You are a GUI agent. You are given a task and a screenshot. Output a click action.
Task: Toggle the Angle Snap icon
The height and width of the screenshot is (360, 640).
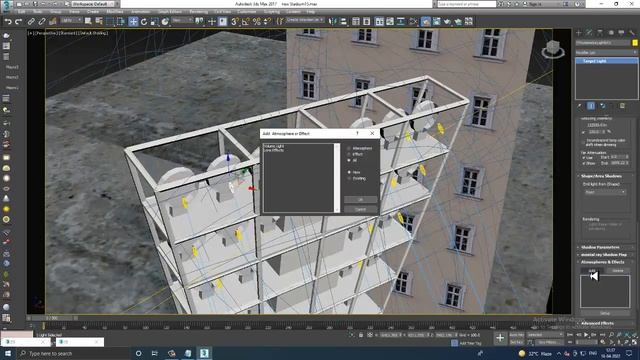pyautogui.click(x=245, y=21)
